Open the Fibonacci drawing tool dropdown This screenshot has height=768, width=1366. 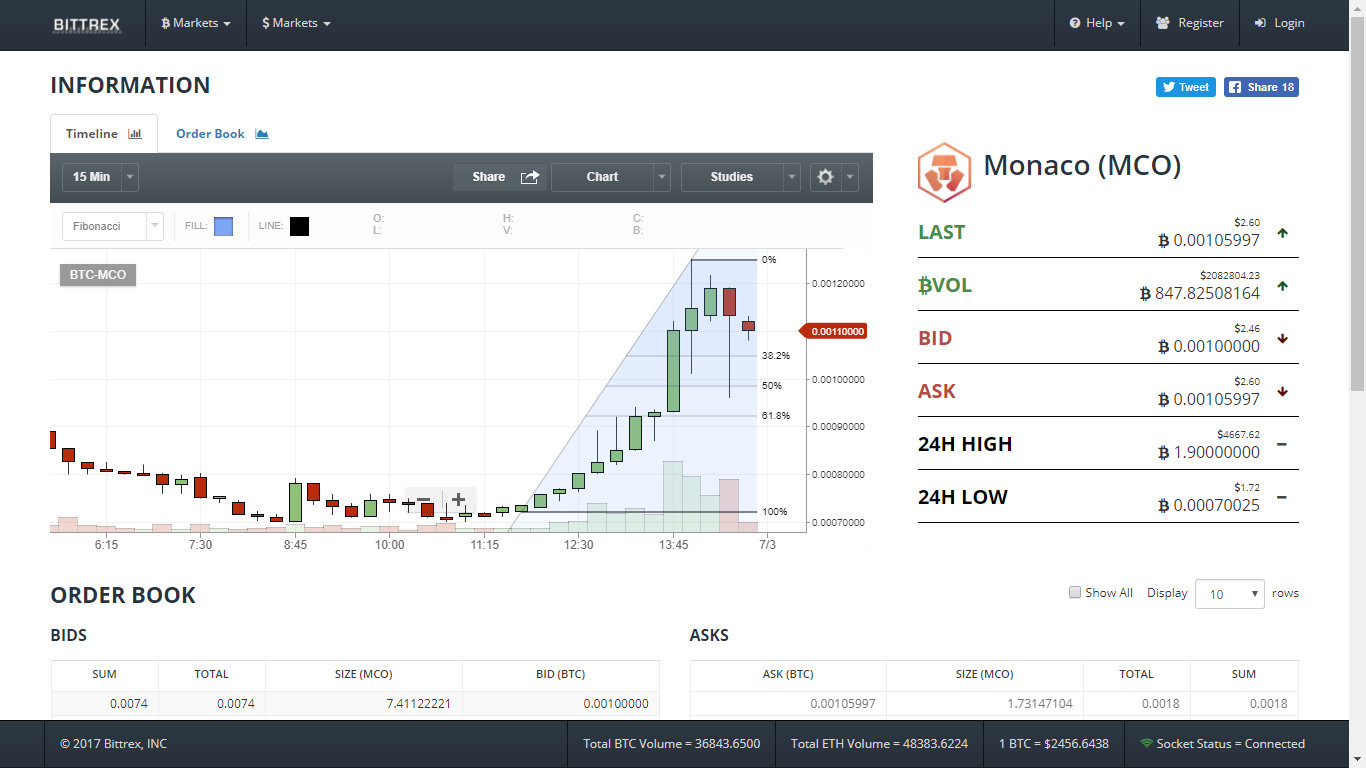coord(112,226)
